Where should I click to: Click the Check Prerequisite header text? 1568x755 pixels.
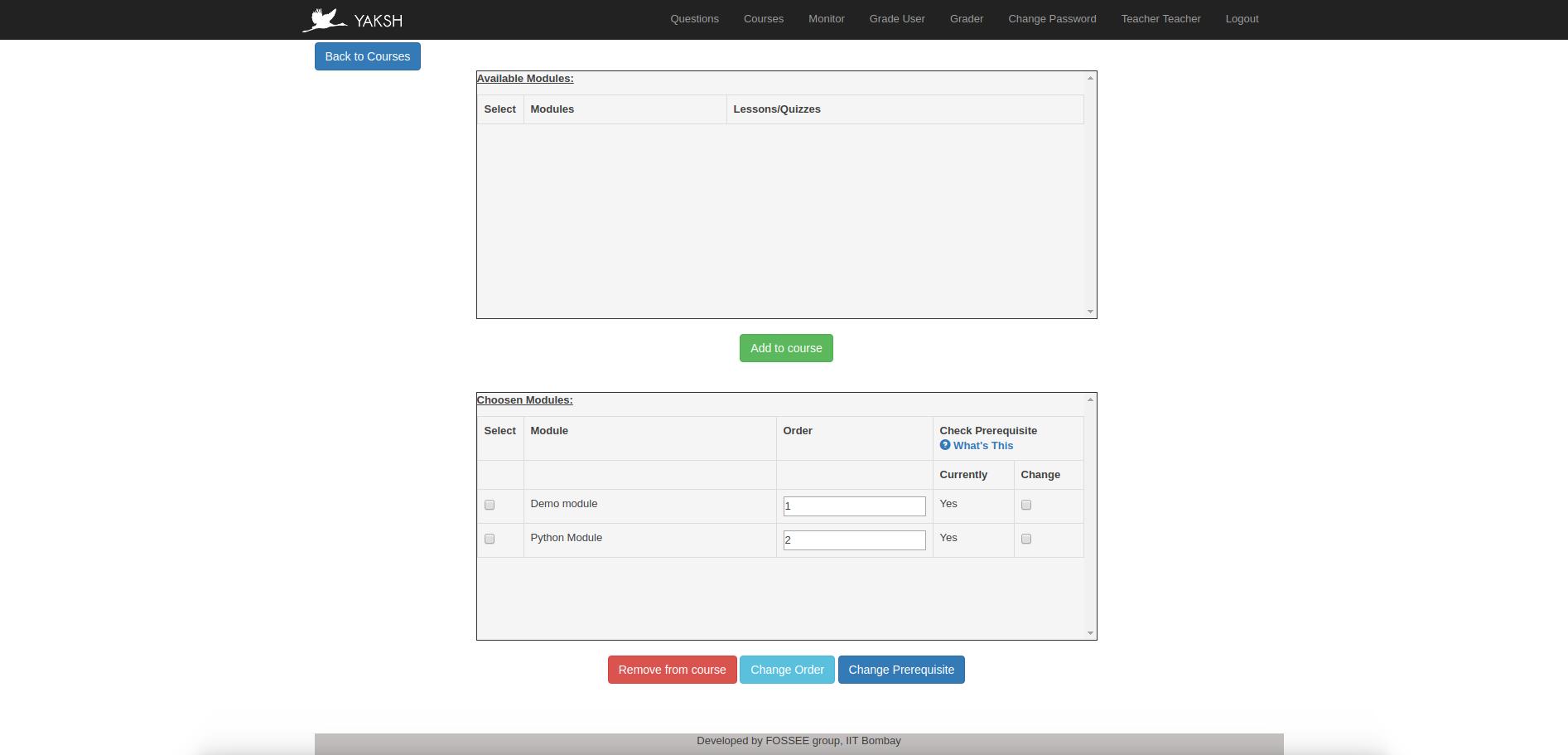point(988,431)
